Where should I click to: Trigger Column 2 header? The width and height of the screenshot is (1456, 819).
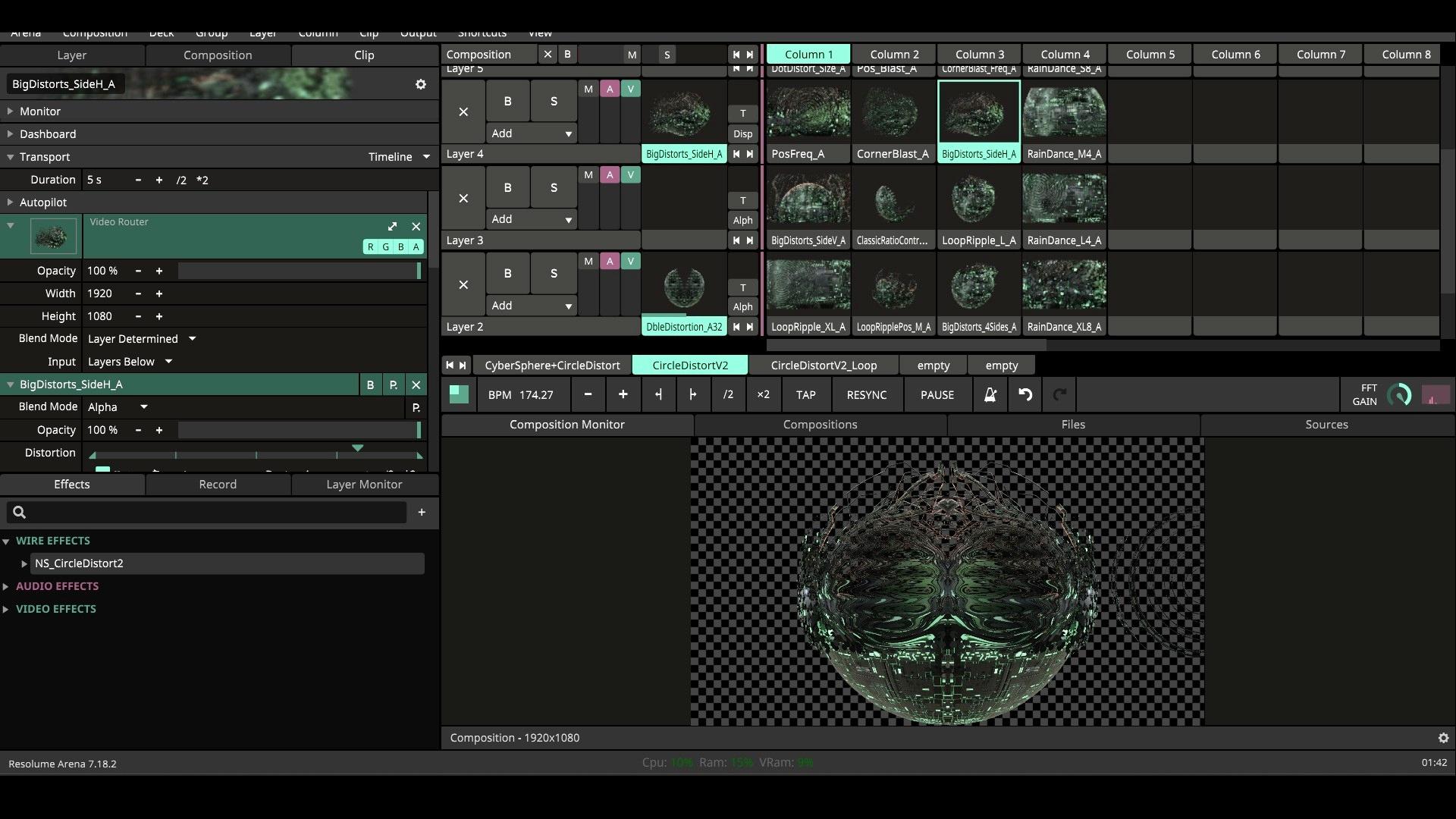coord(894,55)
